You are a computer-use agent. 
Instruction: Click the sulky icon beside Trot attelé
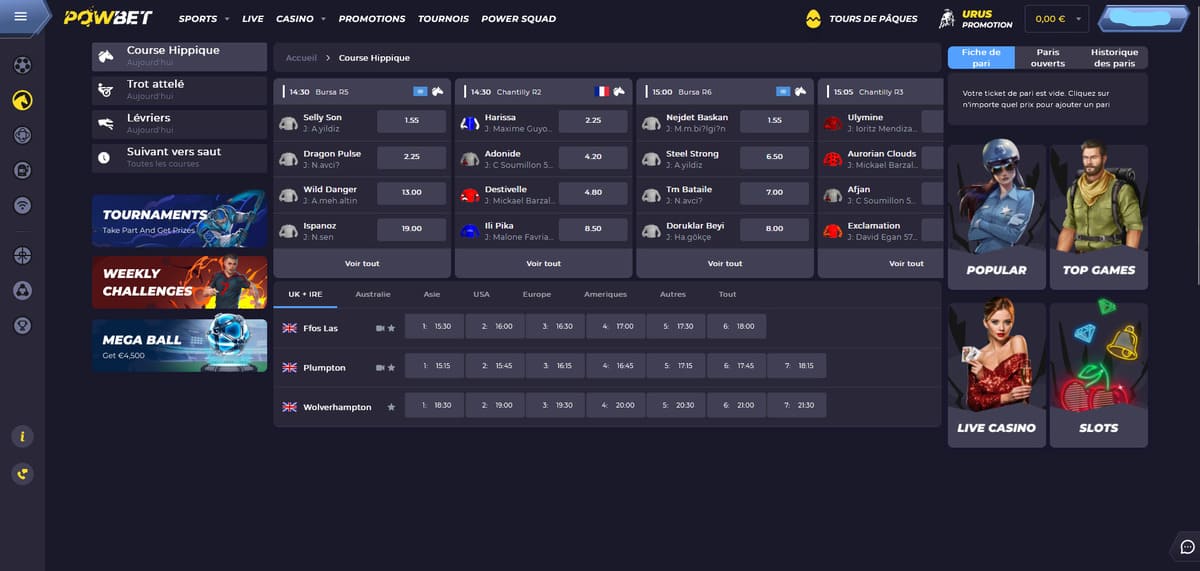coord(106,90)
